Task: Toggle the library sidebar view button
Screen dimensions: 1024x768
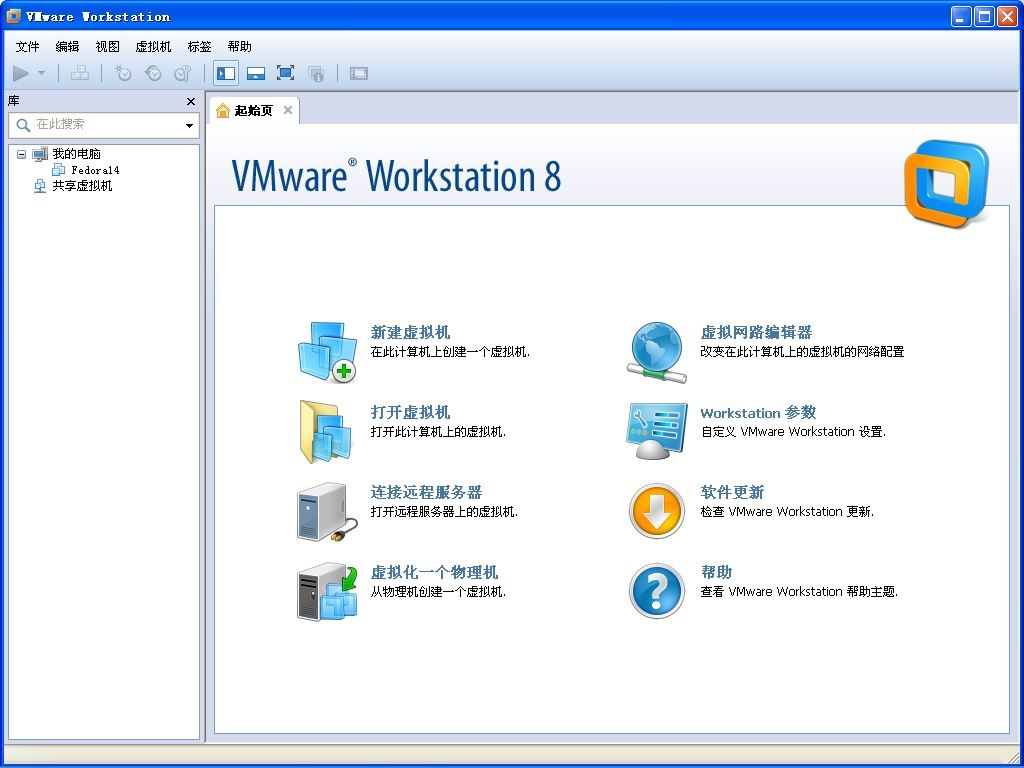Action: [226, 73]
